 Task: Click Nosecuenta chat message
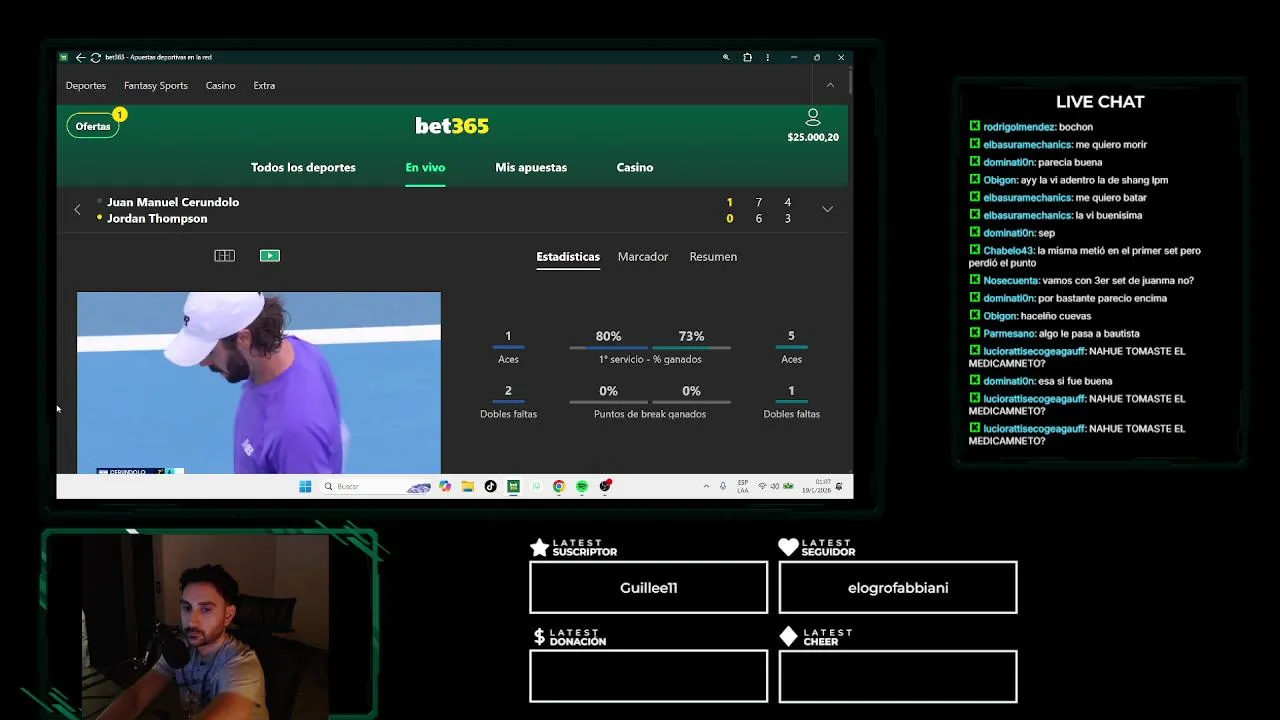click(1081, 281)
